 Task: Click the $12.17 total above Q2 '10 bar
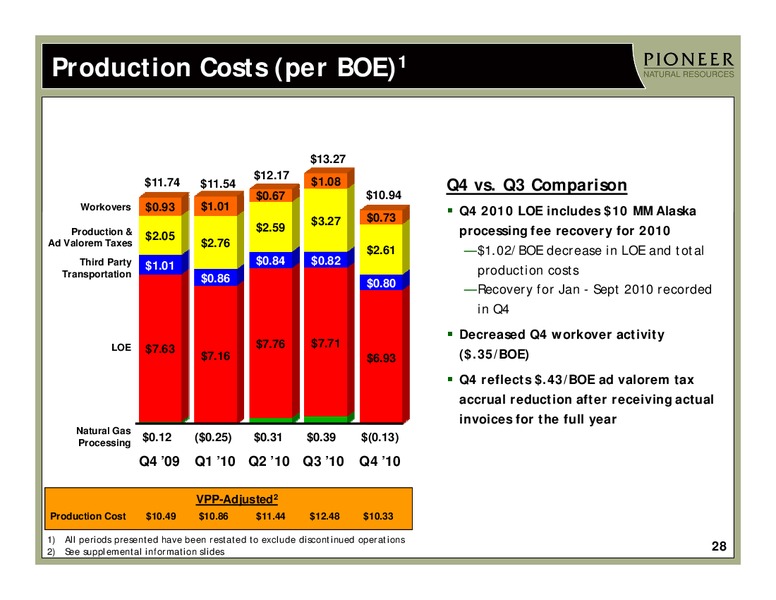271,175
